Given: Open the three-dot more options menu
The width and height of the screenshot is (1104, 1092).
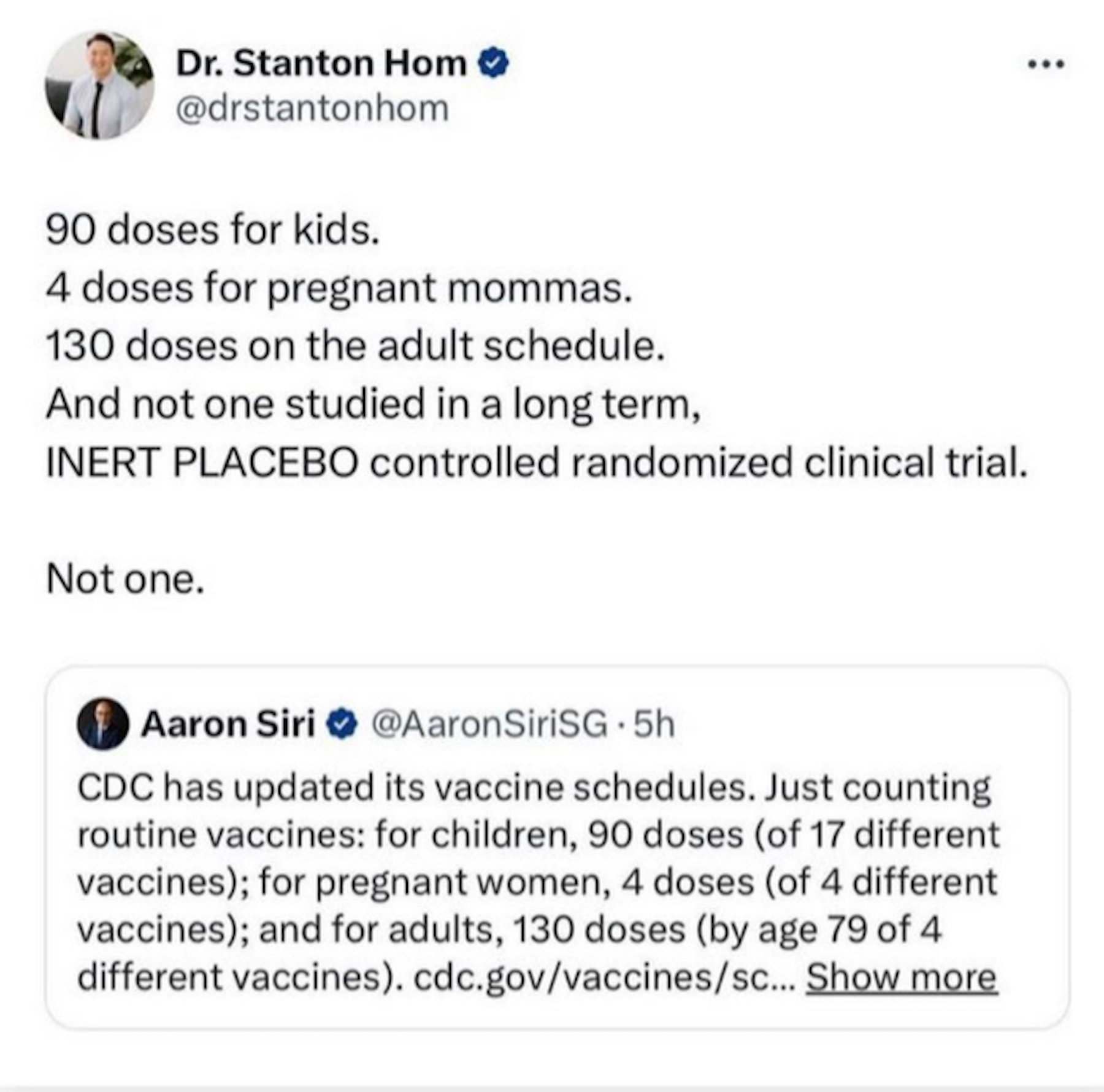Looking at the screenshot, I should 1046,64.
